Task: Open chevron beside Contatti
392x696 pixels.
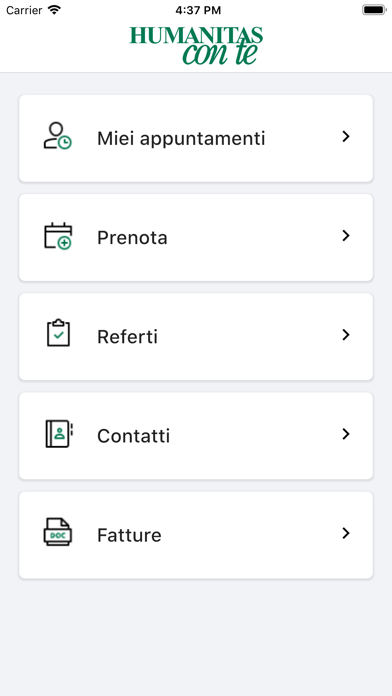Action: (x=346, y=434)
